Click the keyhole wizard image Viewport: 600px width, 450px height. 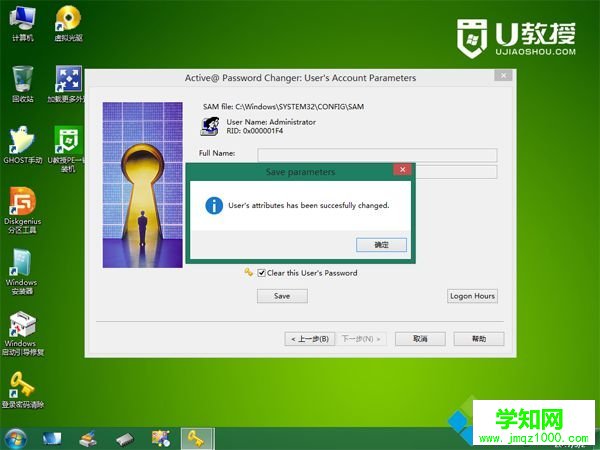point(143,185)
